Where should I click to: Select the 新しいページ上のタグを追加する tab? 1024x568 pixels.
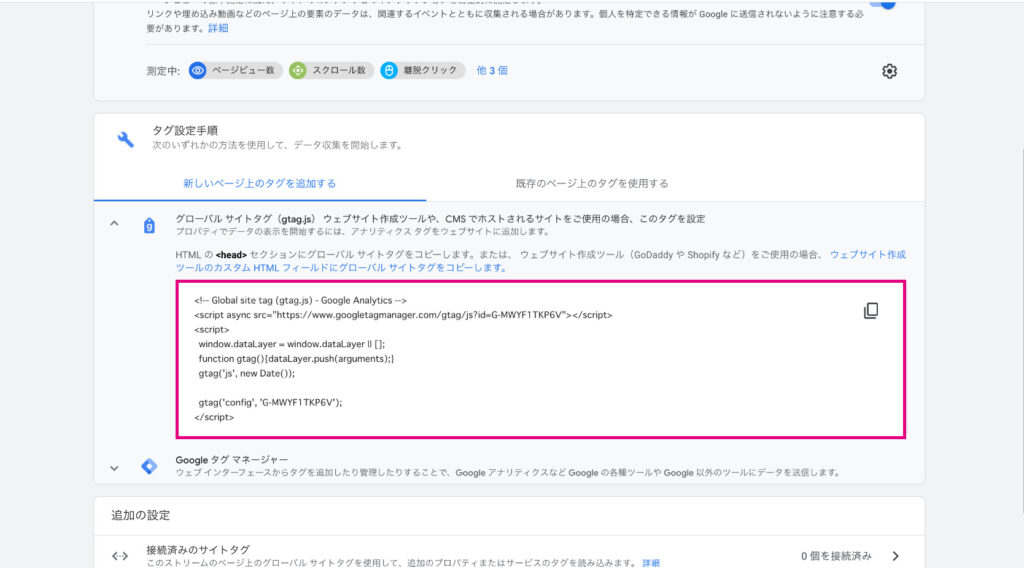[259, 184]
